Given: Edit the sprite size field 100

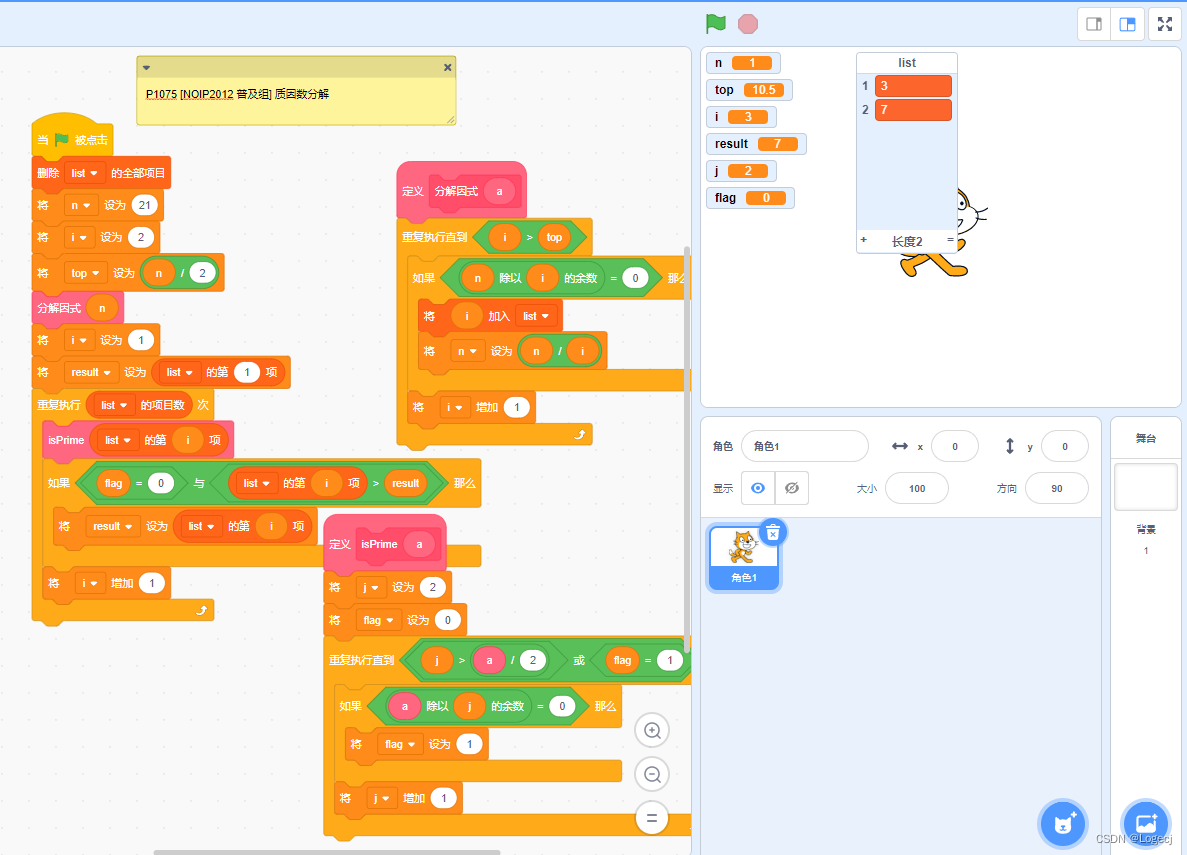Looking at the screenshot, I should [x=917, y=488].
